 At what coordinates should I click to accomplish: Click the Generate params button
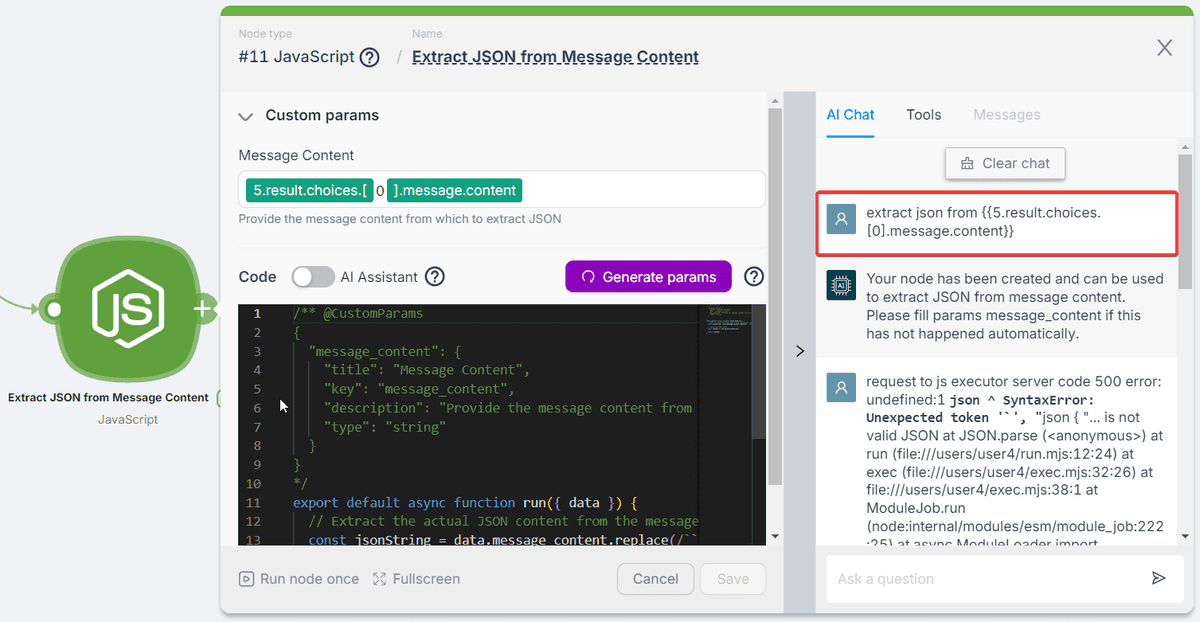(x=648, y=277)
